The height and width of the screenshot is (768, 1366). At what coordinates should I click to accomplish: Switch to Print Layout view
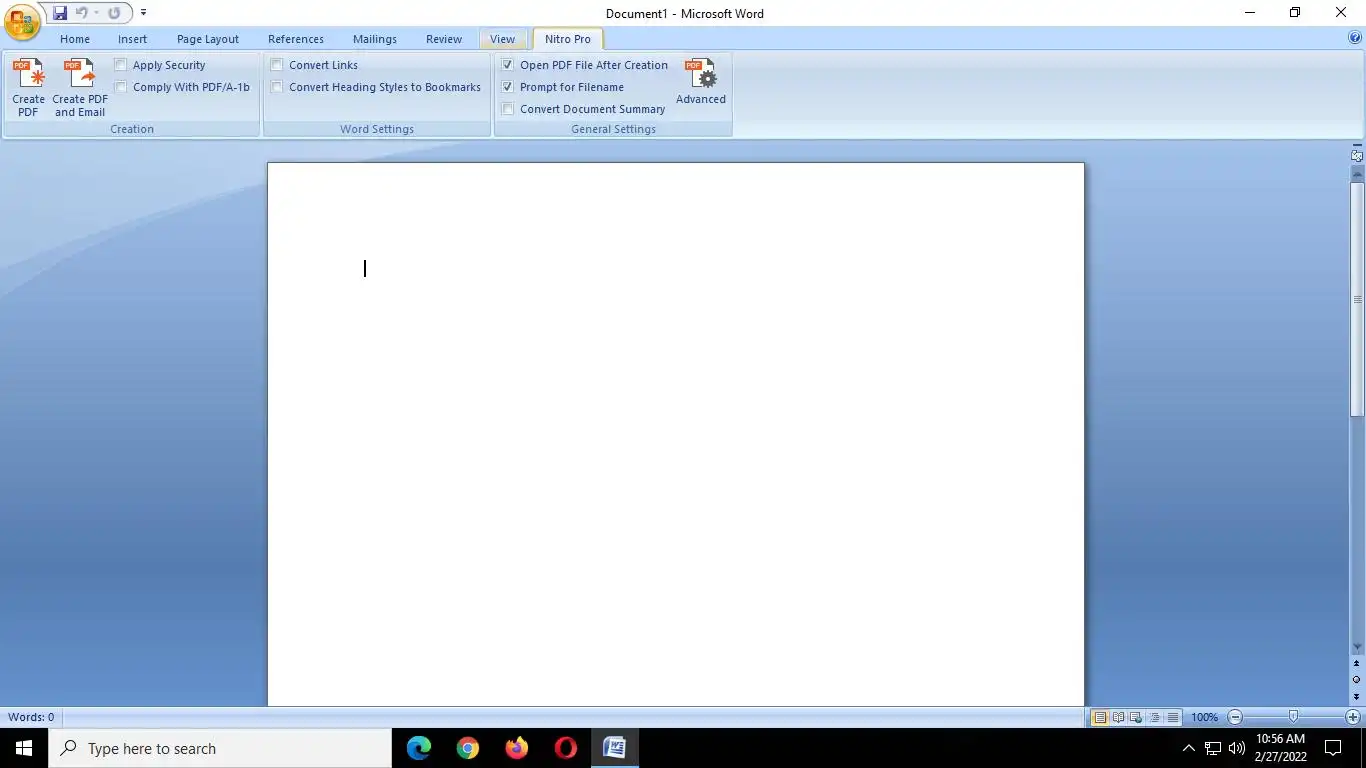(1100, 717)
